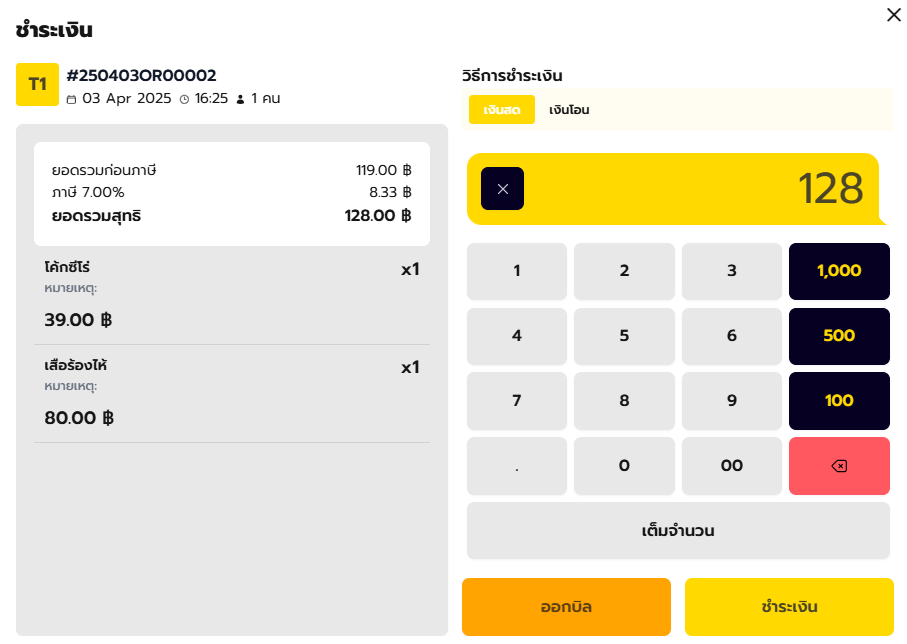Screen dimensions: 907x644
Task: Tap the number 7 key
Action: click(517, 400)
